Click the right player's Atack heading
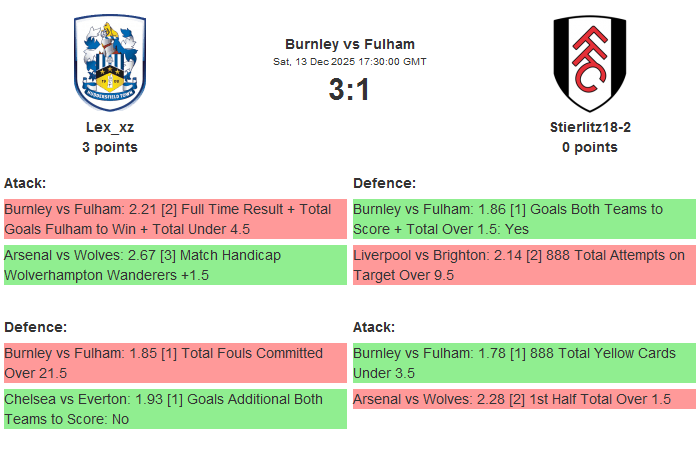The width and height of the screenshot is (700, 460). 375,327
